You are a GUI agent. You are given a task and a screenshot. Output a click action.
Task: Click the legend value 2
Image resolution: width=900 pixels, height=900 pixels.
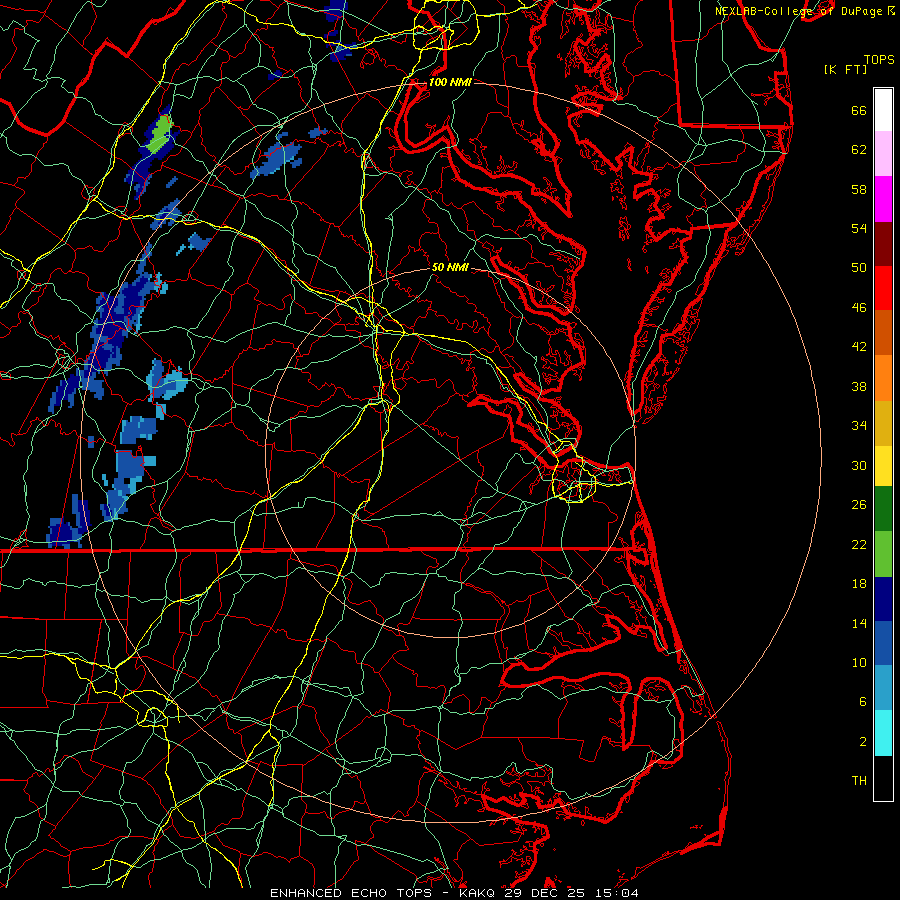click(863, 742)
